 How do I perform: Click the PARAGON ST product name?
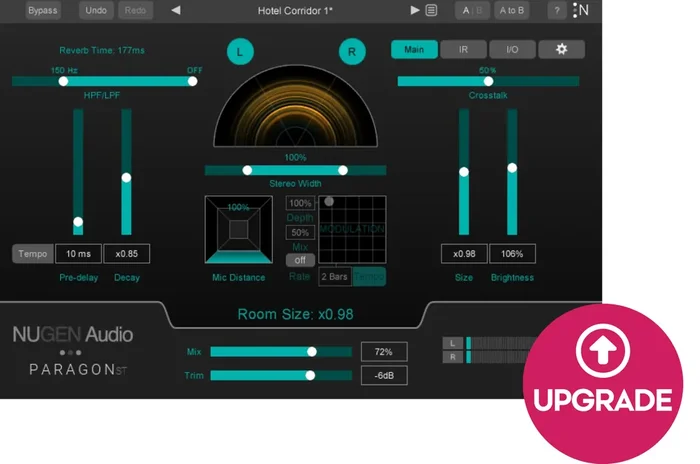pyautogui.click(x=78, y=370)
